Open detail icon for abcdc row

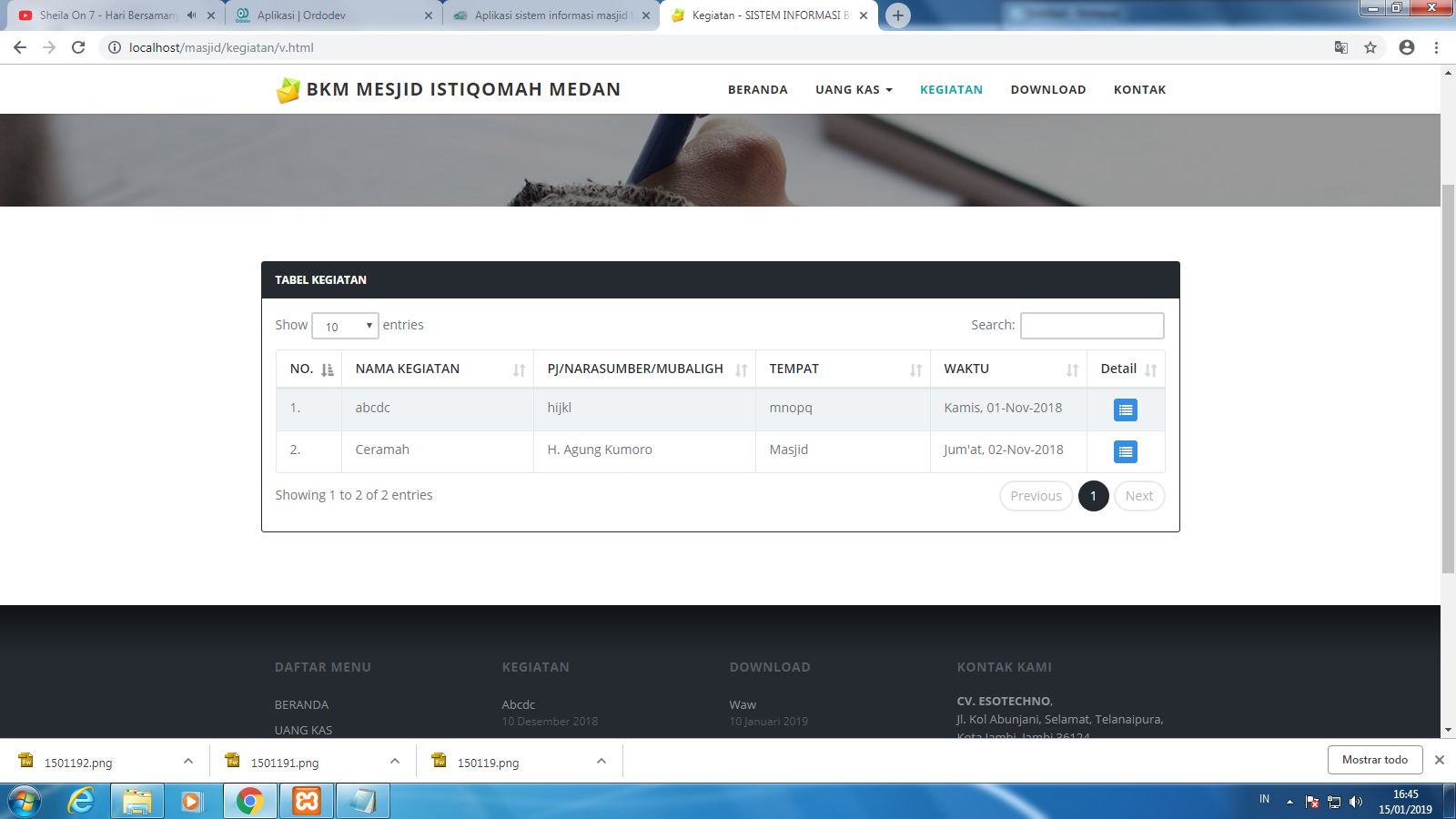click(1125, 410)
